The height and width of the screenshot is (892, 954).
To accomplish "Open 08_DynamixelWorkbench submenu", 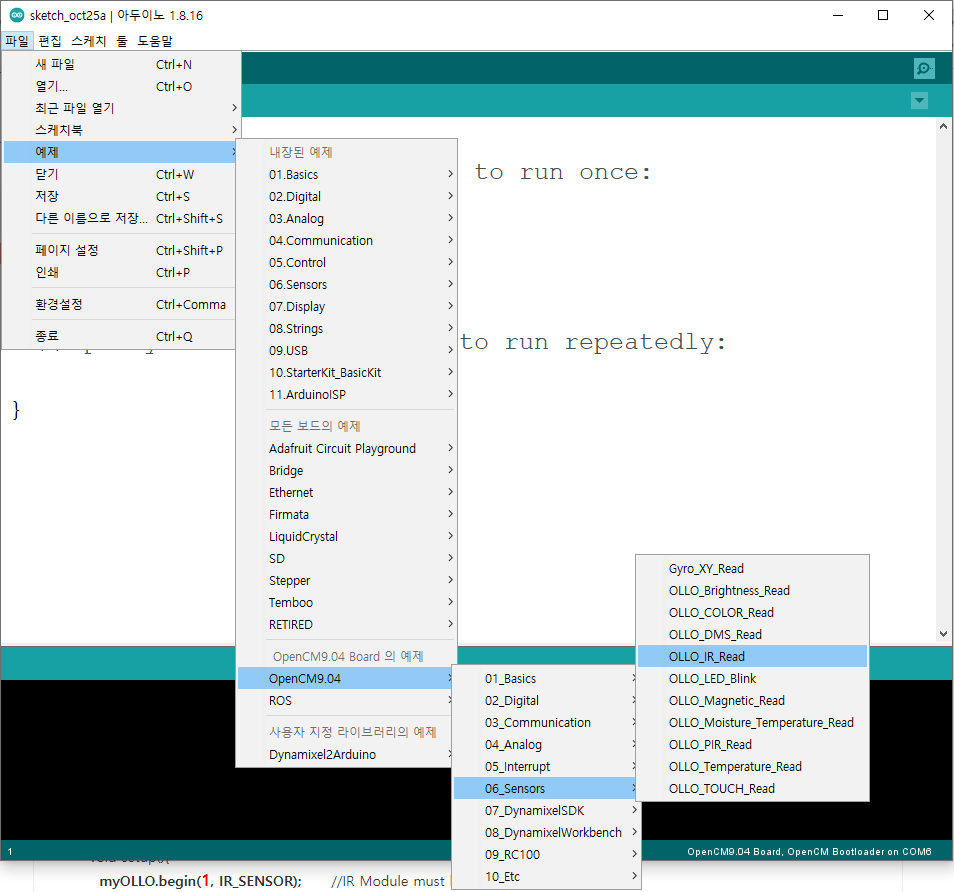I will 546,832.
